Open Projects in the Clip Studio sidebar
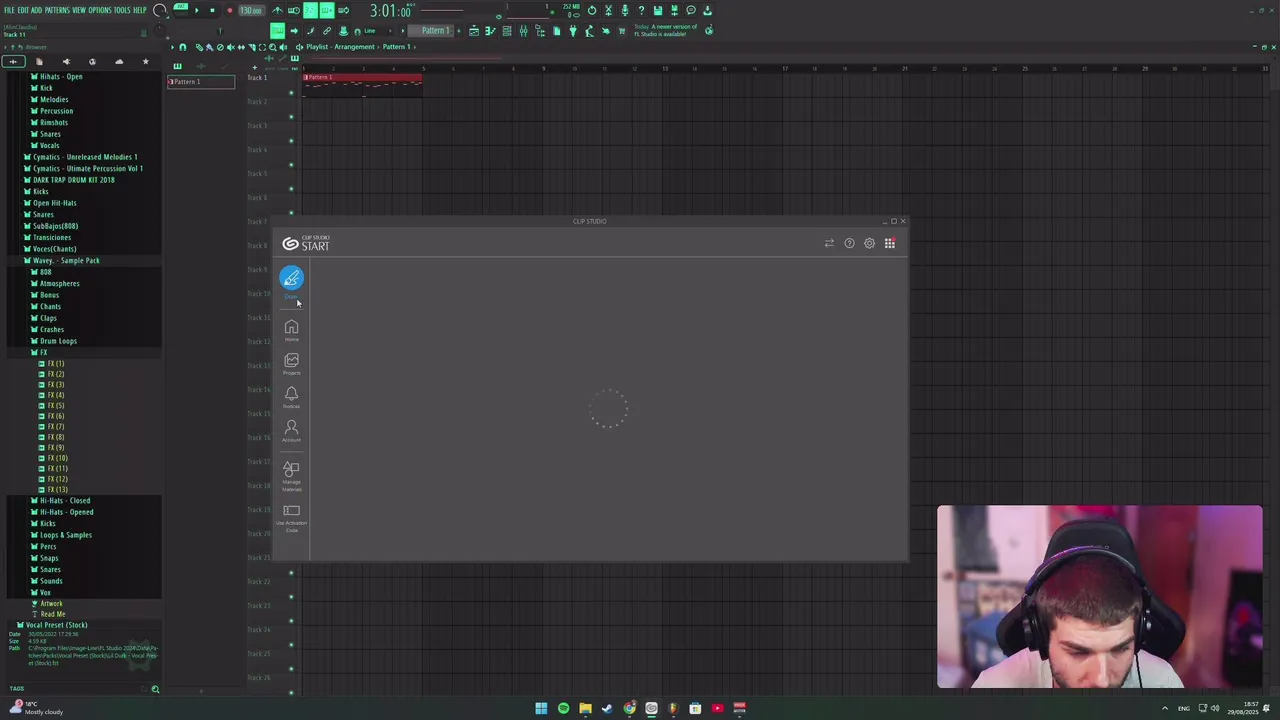 291,363
